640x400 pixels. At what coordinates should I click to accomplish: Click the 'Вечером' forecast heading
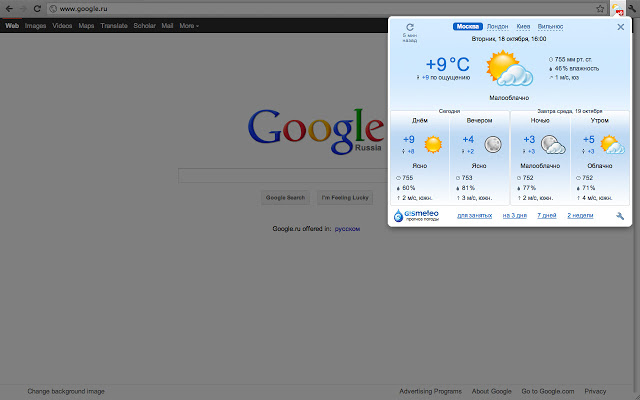click(x=480, y=120)
